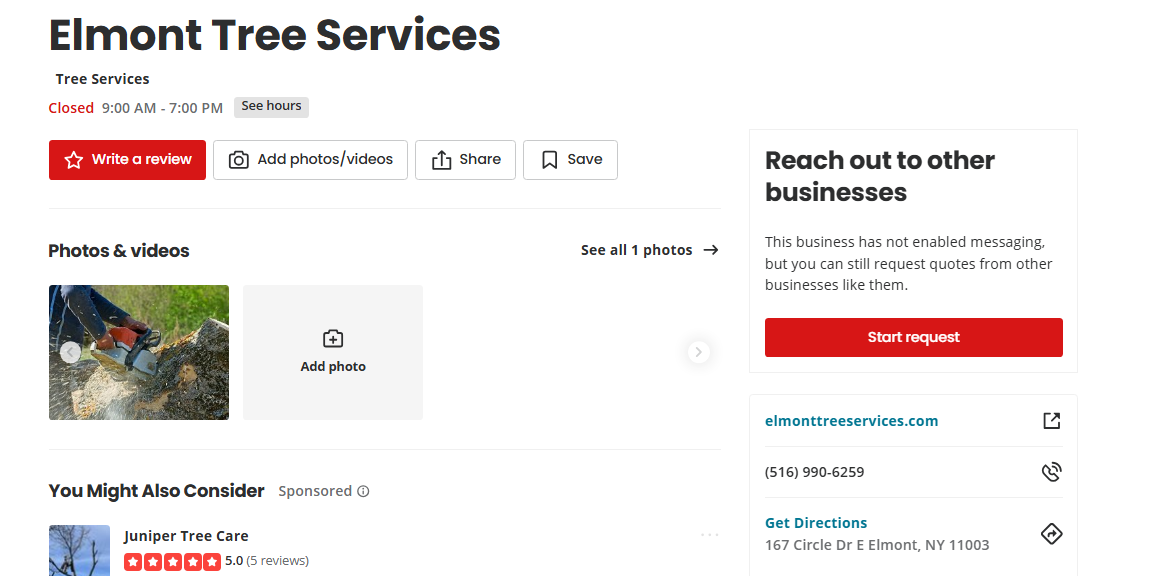The height and width of the screenshot is (576, 1161).
Task: Open external website arrow icon
Action: pos(1051,421)
